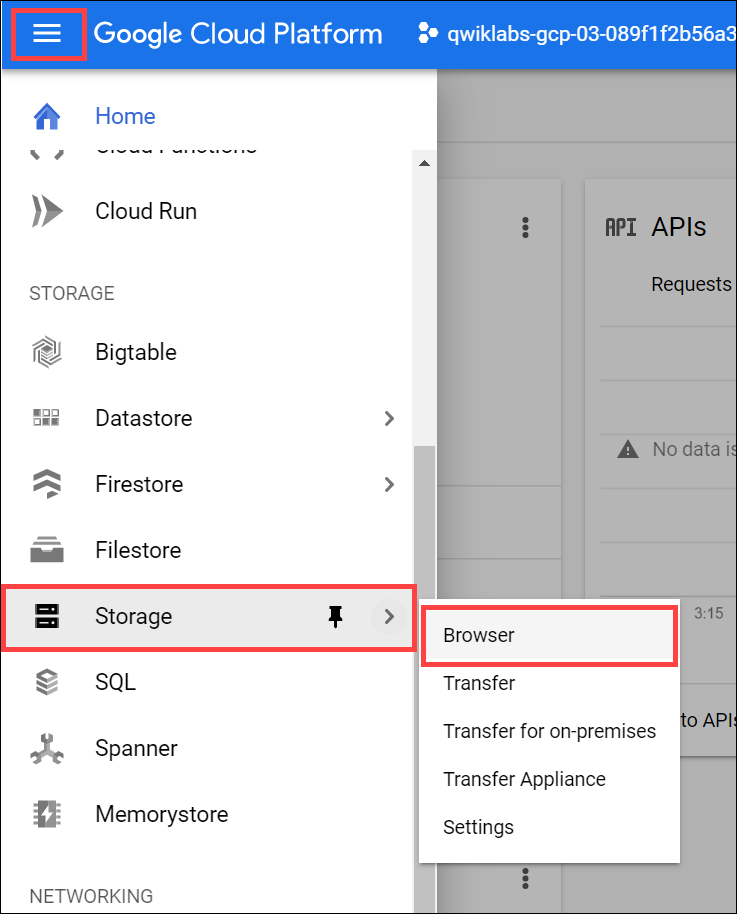Click the Cloud Run chevrons icon
This screenshot has width=737, height=914.
click(47, 210)
